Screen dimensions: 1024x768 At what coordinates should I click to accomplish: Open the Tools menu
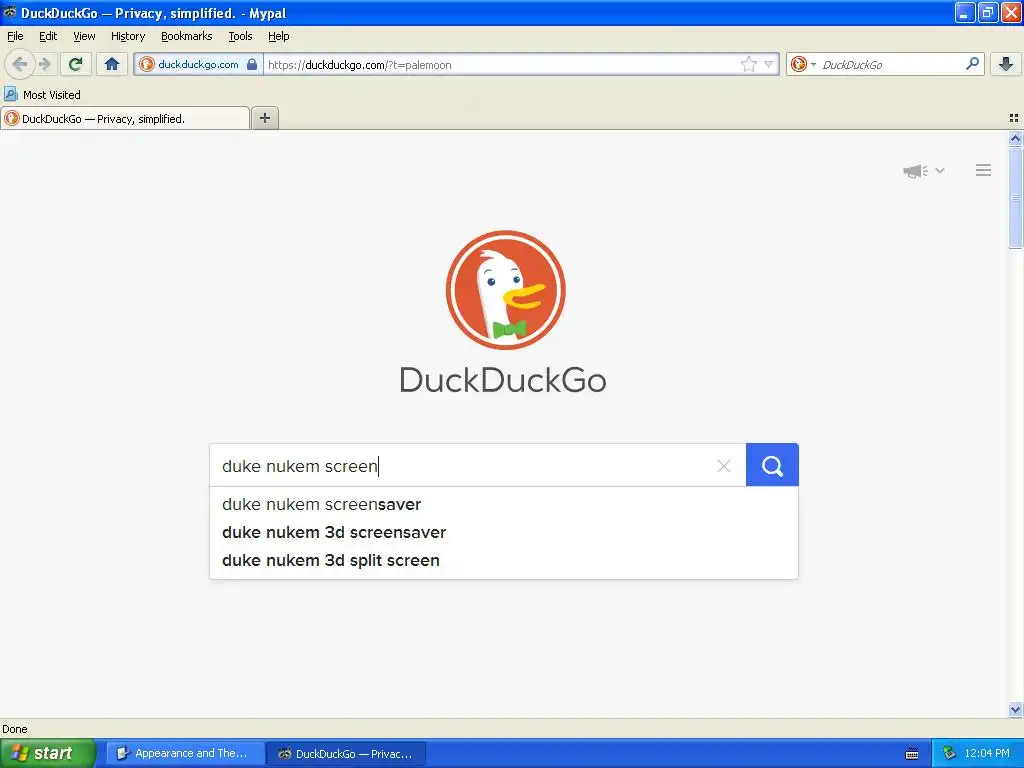click(240, 37)
